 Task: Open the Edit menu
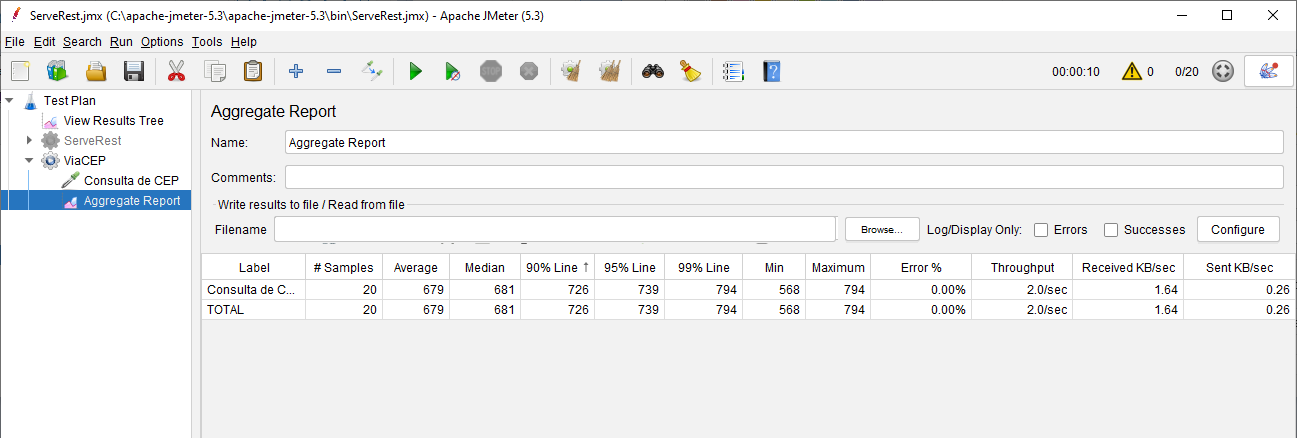(44, 42)
